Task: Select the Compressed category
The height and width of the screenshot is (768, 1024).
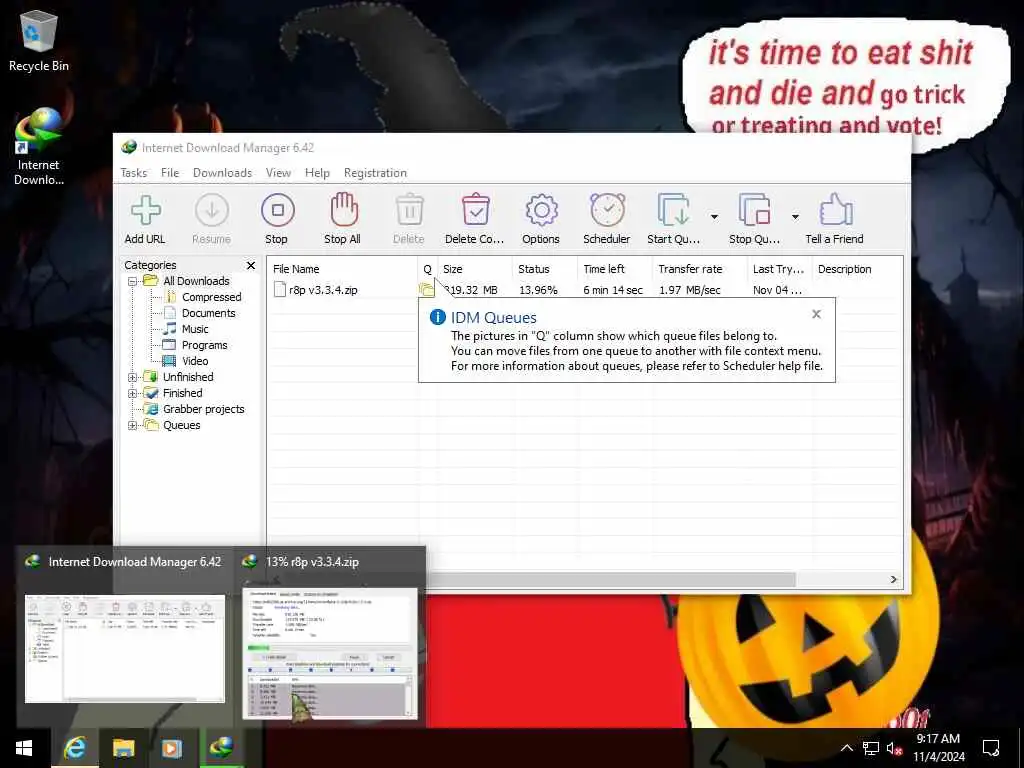Action: coord(212,297)
